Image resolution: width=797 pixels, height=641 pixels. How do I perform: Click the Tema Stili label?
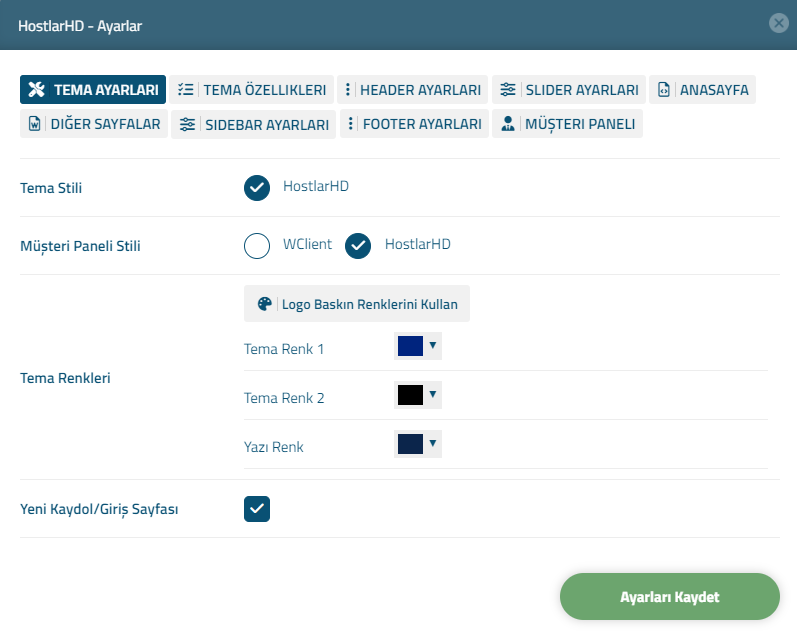[x=51, y=188]
